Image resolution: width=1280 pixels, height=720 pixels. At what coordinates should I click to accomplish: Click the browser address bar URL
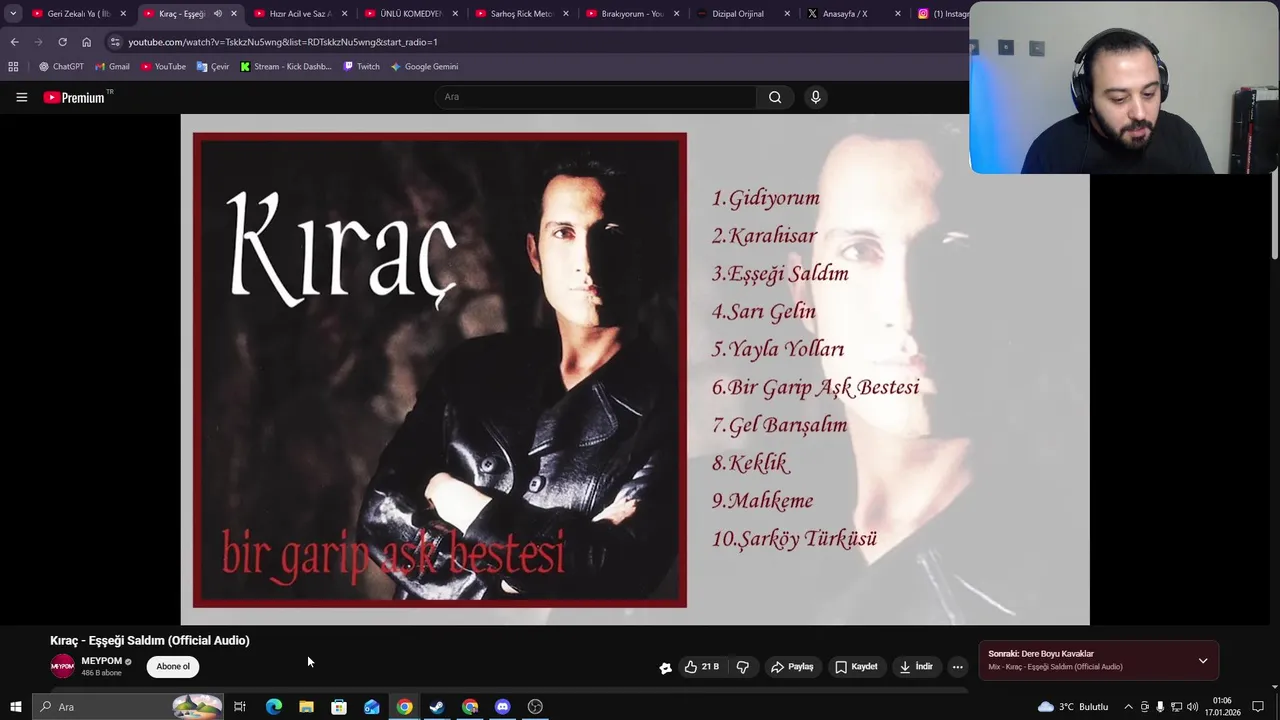coord(283,42)
